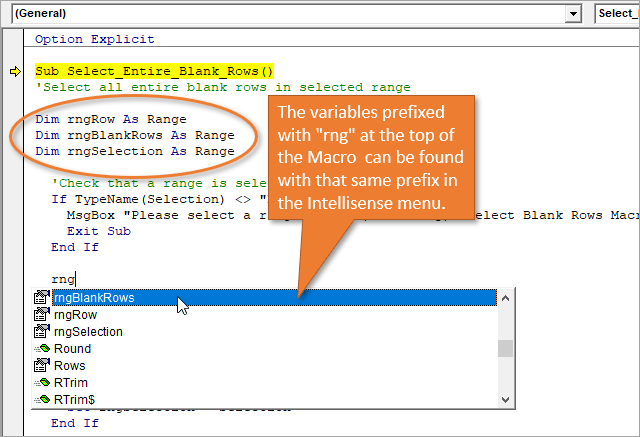Select rngBlankRows from the Intellisense list
The image size is (640, 437).
click(x=95, y=297)
